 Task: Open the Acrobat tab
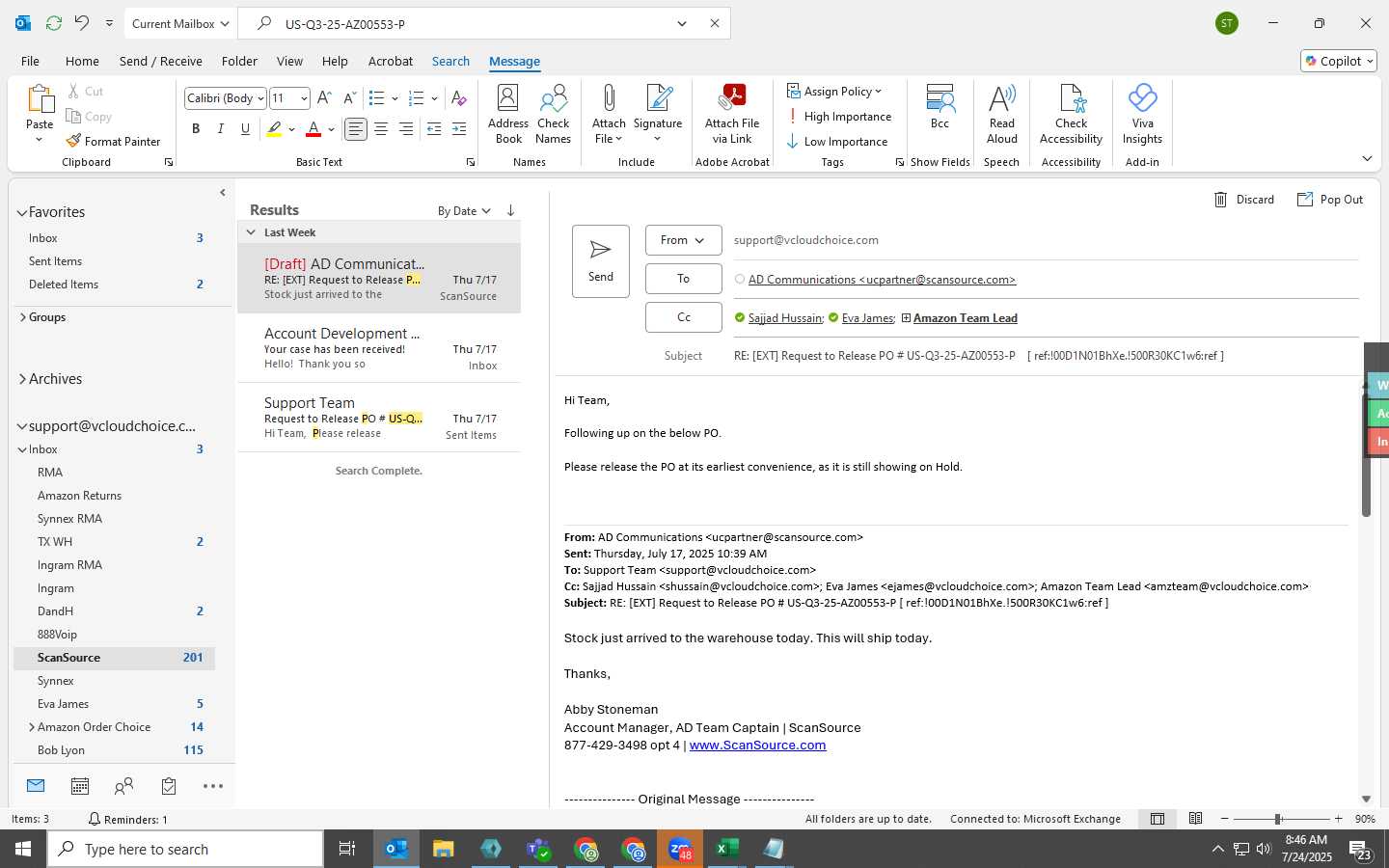(391, 61)
